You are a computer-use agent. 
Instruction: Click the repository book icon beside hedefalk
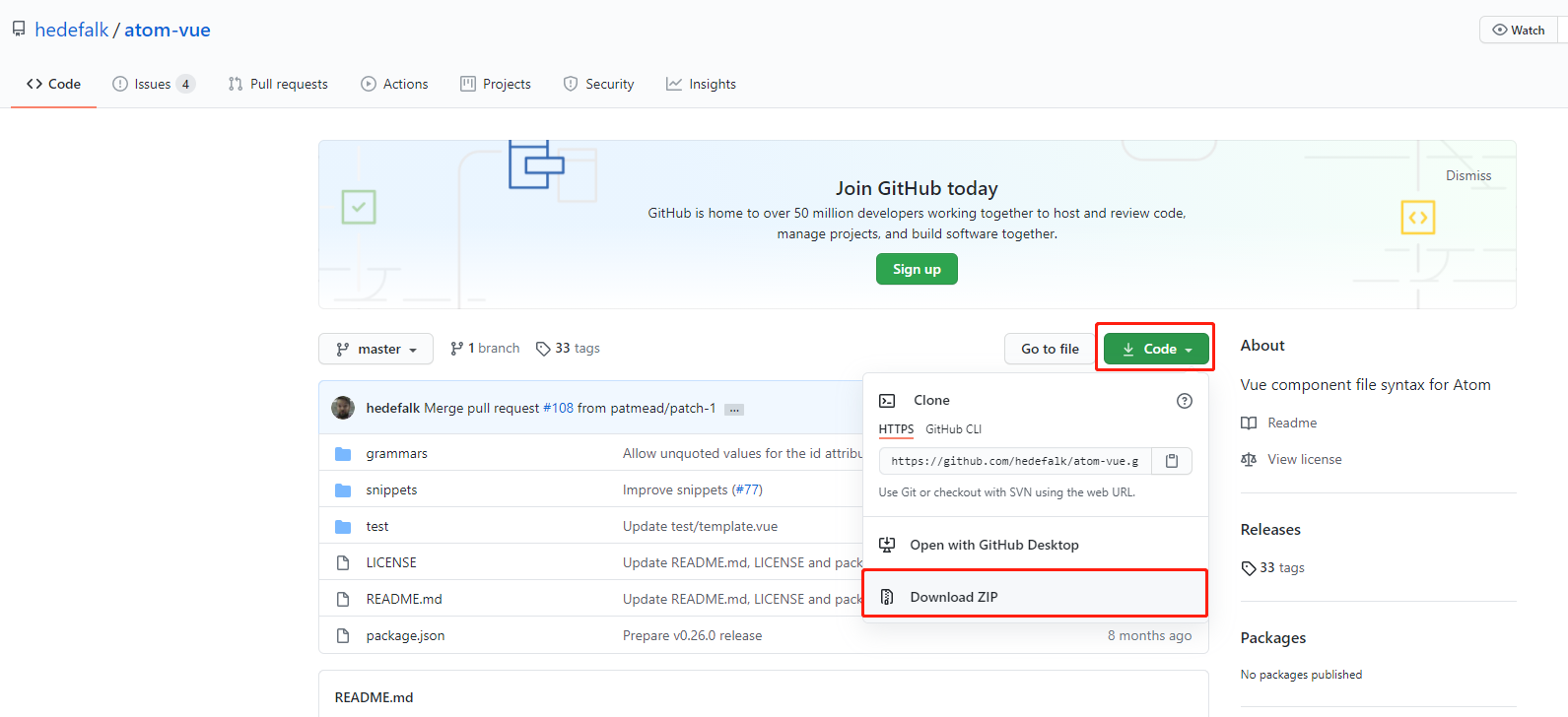[x=19, y=30]
